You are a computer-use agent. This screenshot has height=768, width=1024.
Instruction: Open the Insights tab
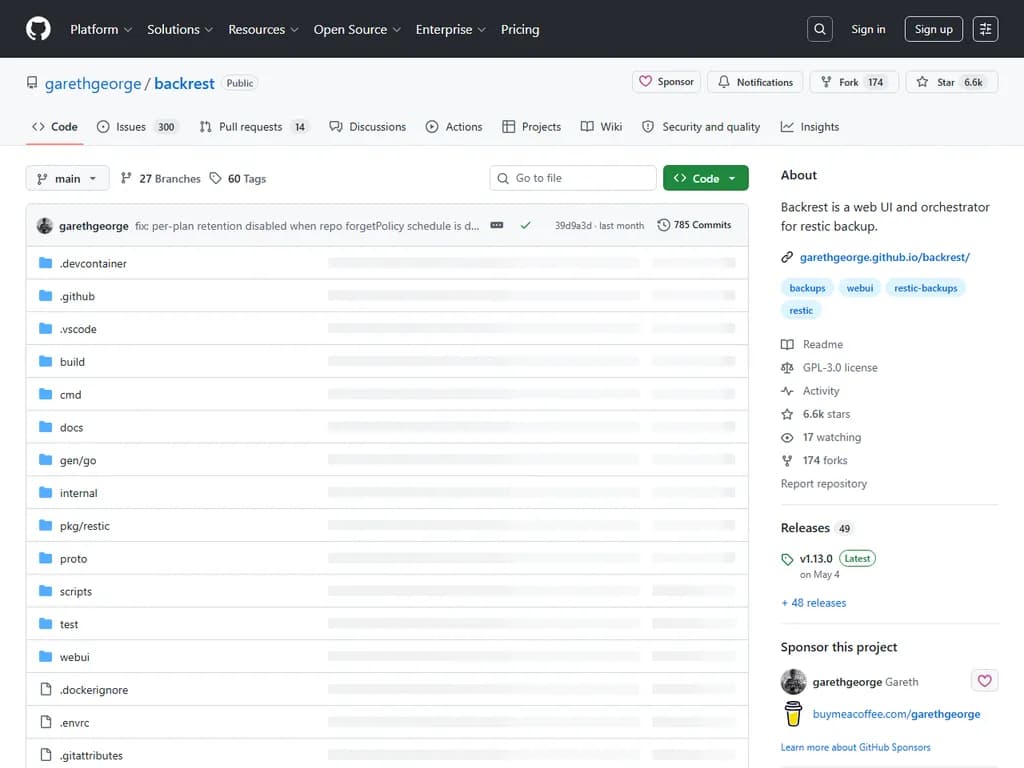810,127
